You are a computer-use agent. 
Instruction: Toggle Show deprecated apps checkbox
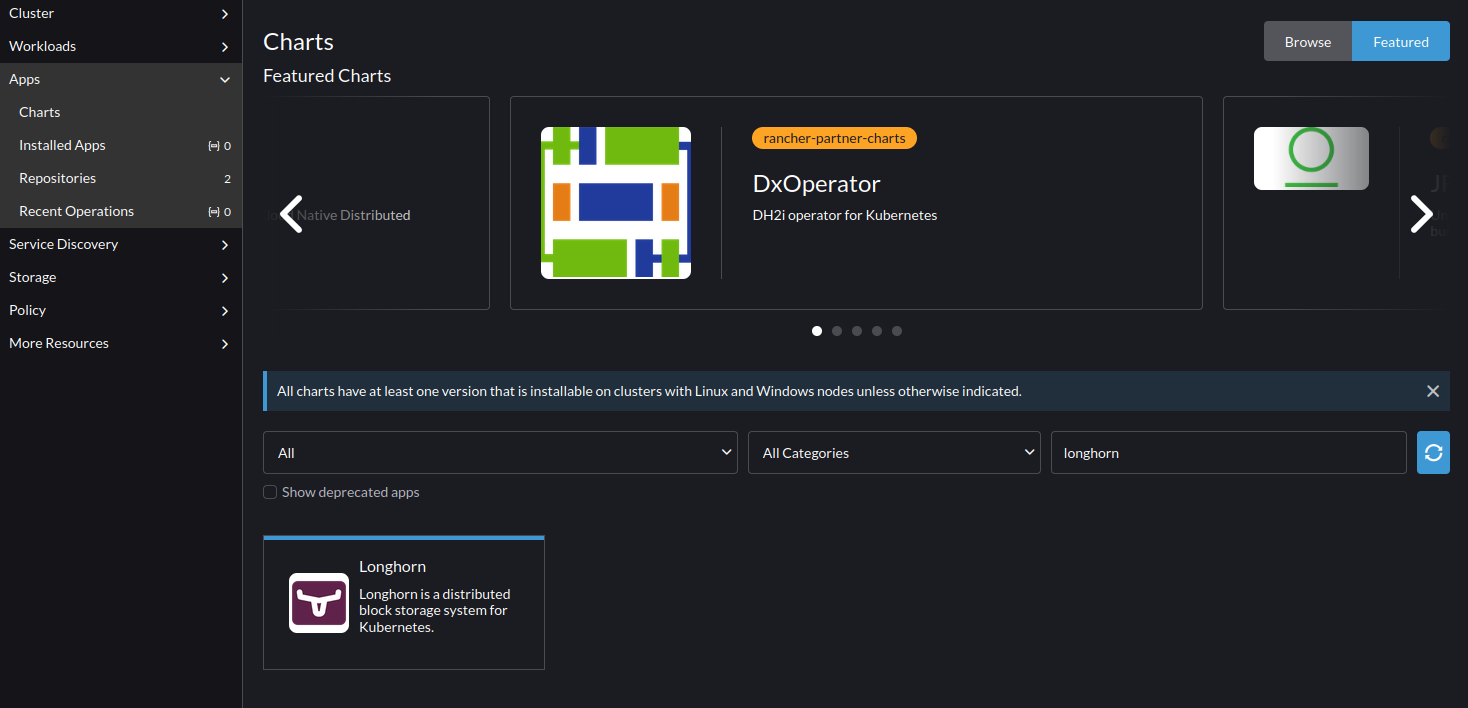270,492
